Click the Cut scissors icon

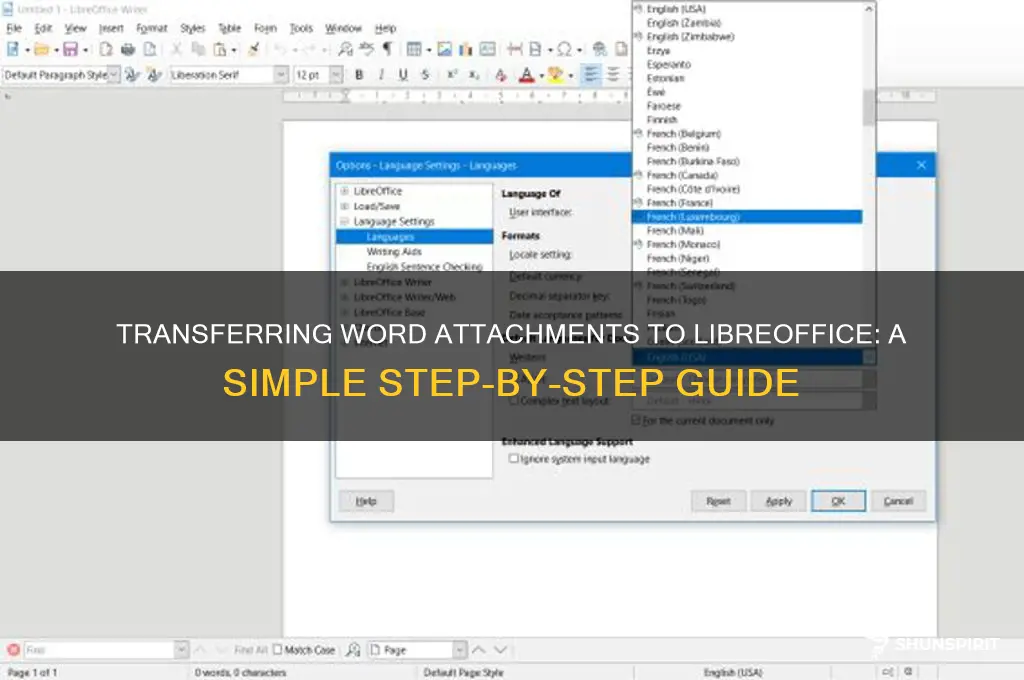(176, 49)
